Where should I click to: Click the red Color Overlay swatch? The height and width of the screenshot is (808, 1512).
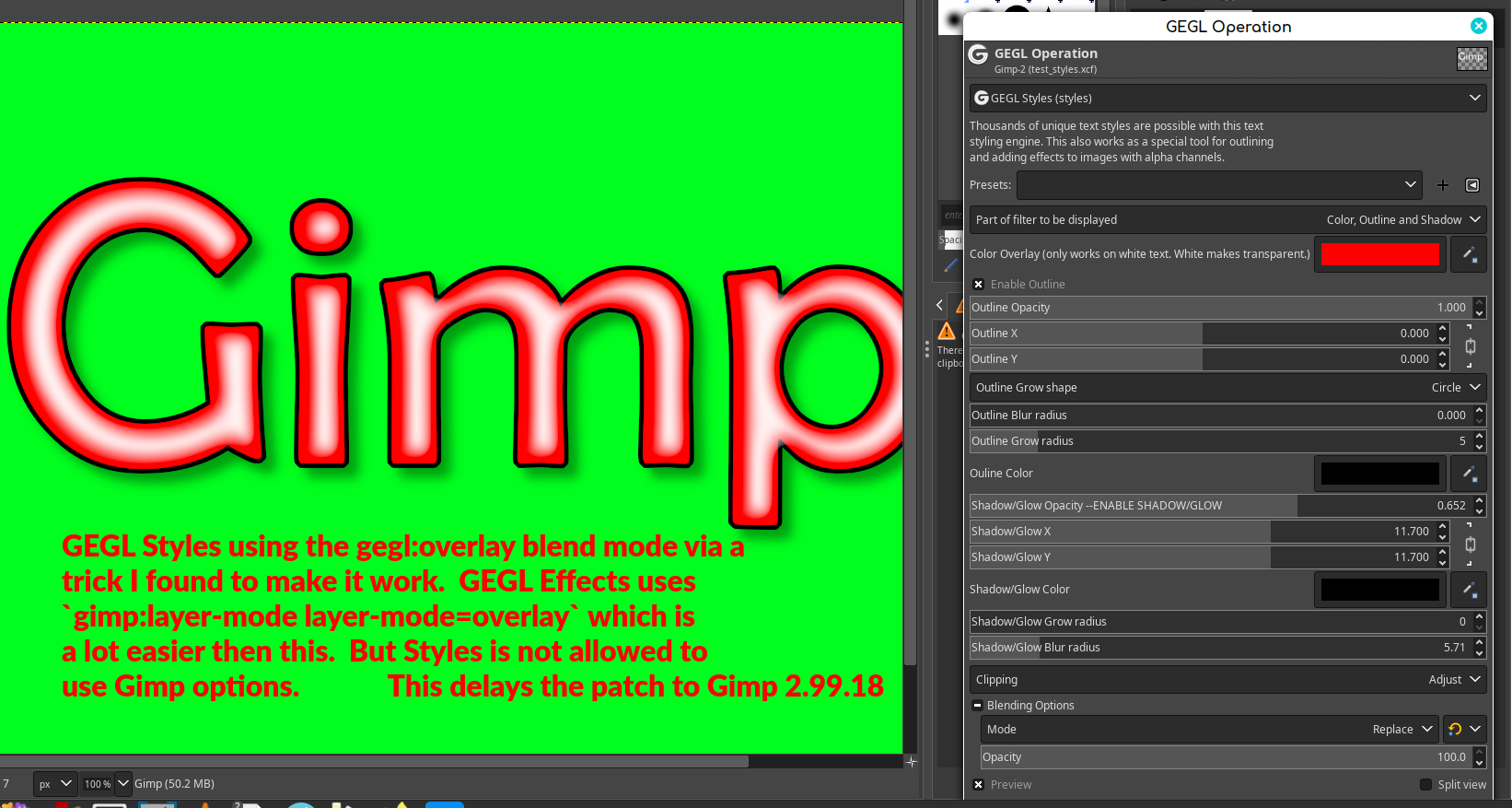pyautogui.click(x=1379, y=254)
